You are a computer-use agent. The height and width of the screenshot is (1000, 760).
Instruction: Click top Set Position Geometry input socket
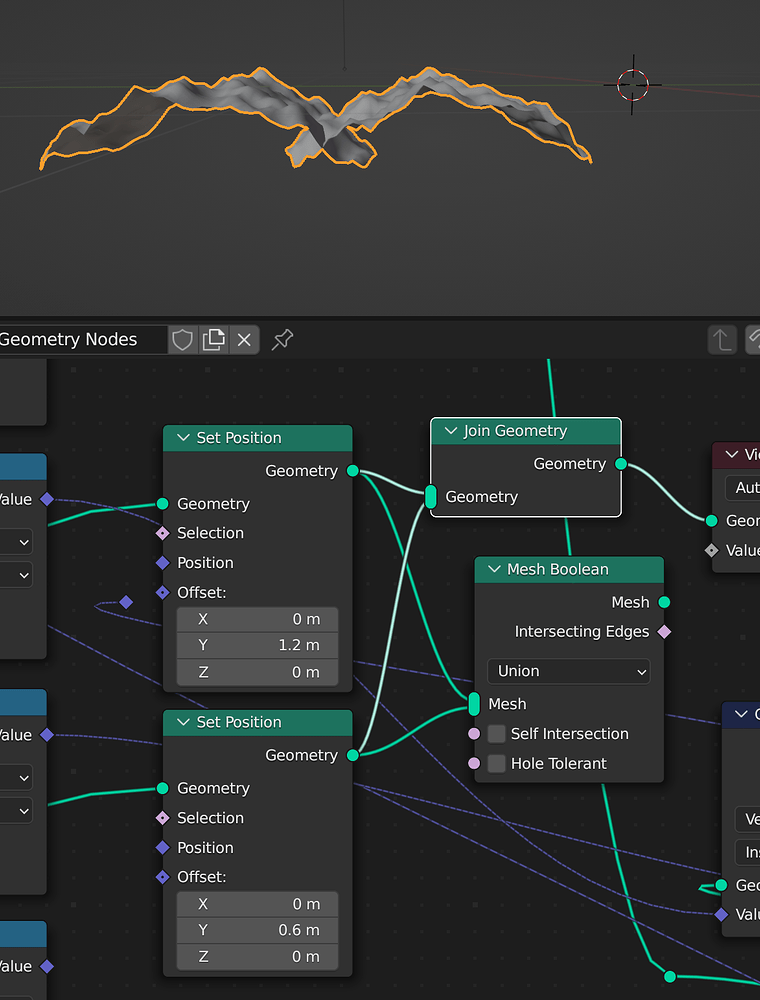(163, 504)
